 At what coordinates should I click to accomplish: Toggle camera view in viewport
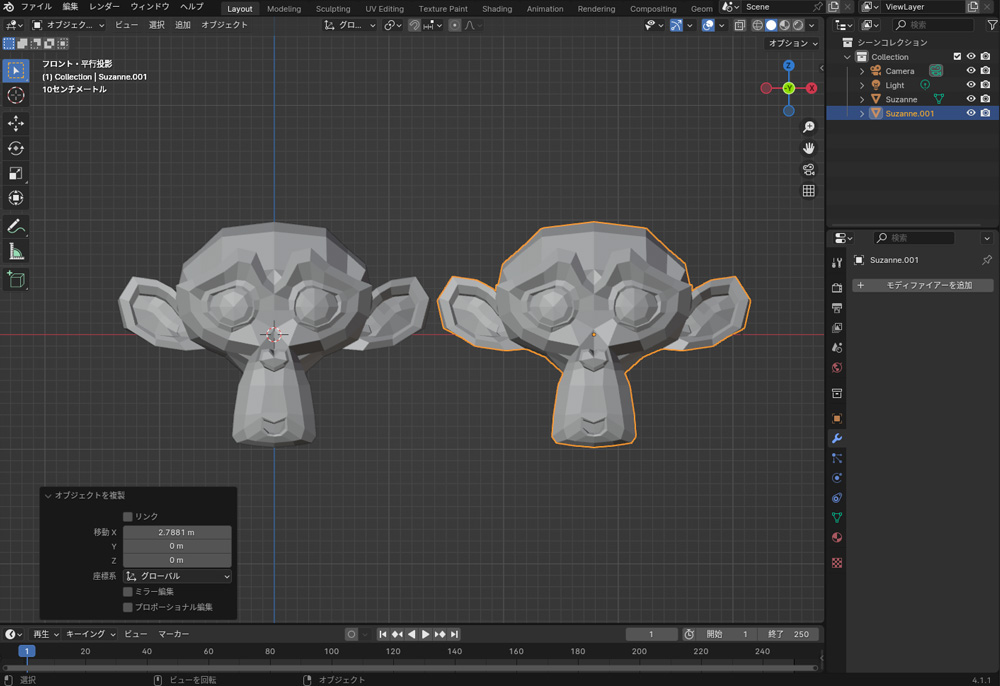coord(808,169)
